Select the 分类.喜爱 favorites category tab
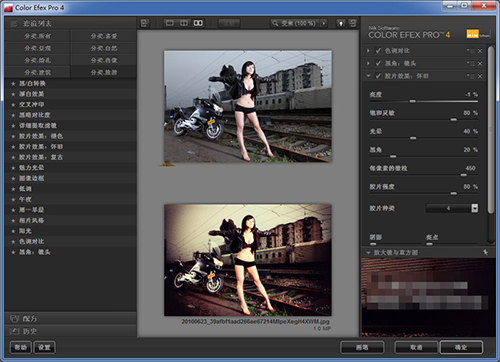The height and width of the screenshot is (362, 500). pyautogui.click(x=104, y=36)
